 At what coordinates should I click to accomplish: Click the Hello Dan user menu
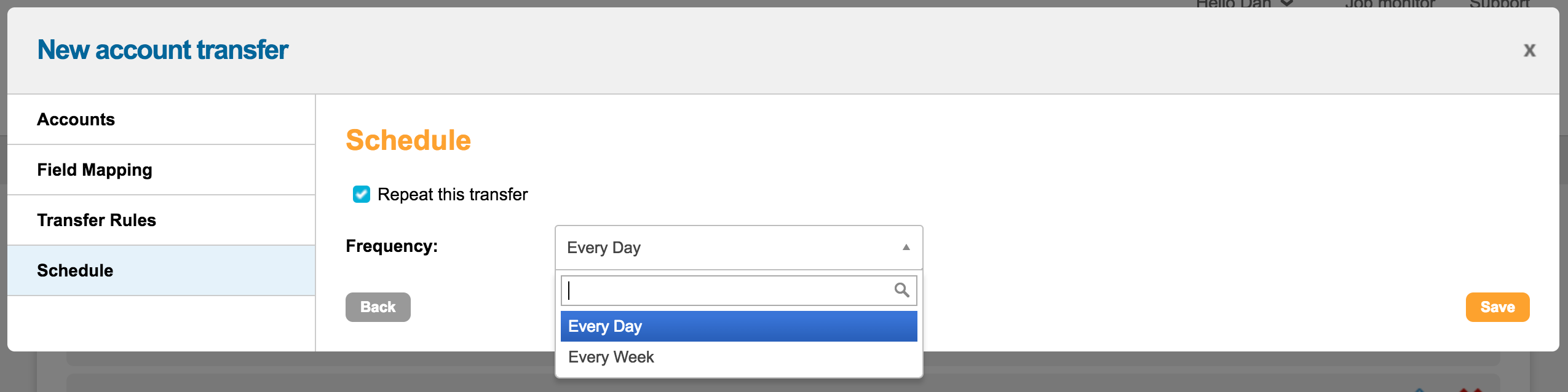coord(1233,4)
